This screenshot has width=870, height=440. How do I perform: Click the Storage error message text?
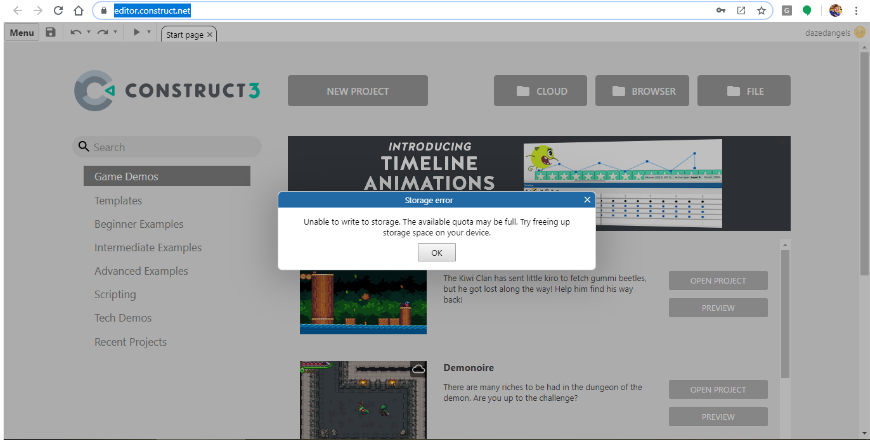coord(437,227)
